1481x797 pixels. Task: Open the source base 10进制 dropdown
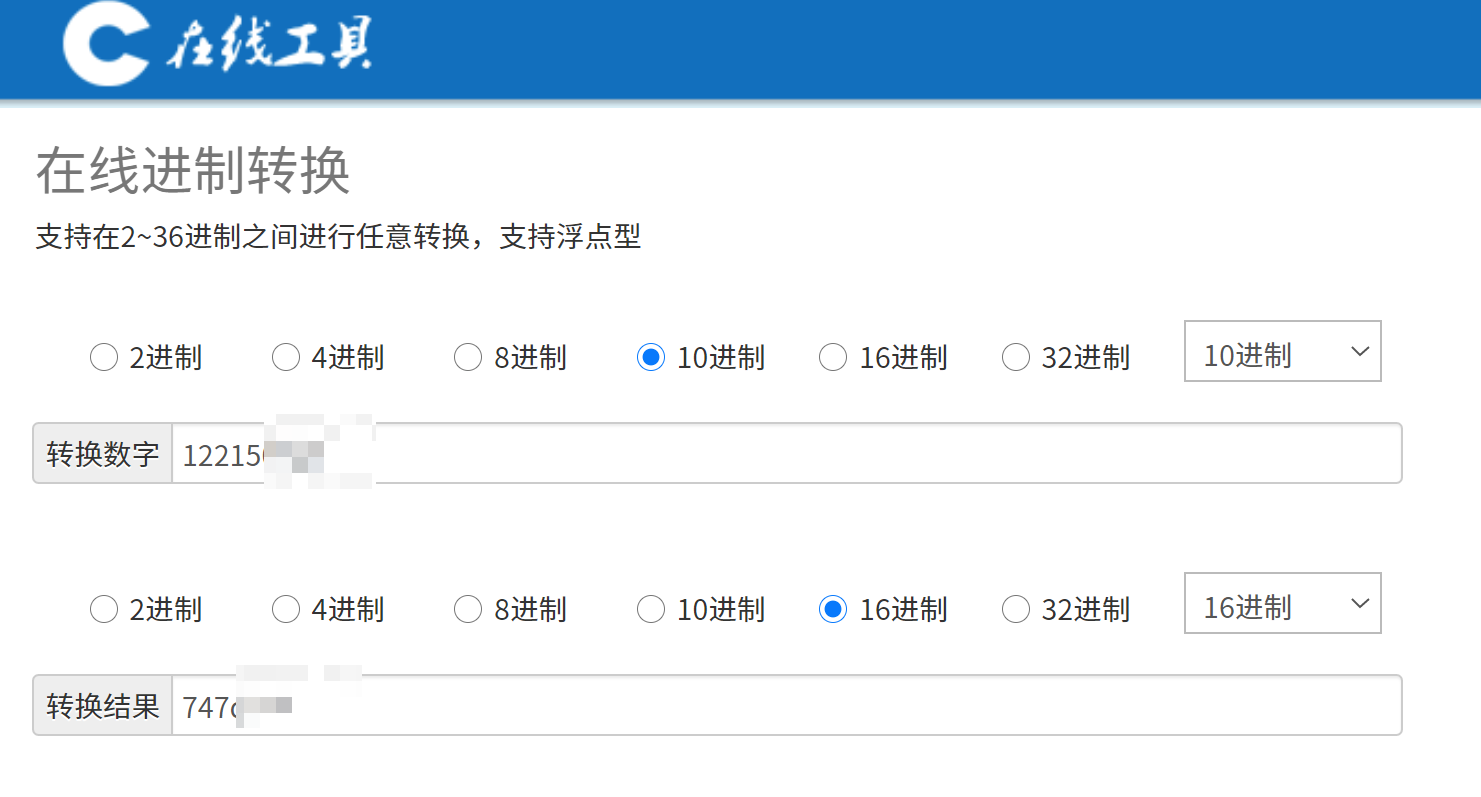(x=1283, y=351)
